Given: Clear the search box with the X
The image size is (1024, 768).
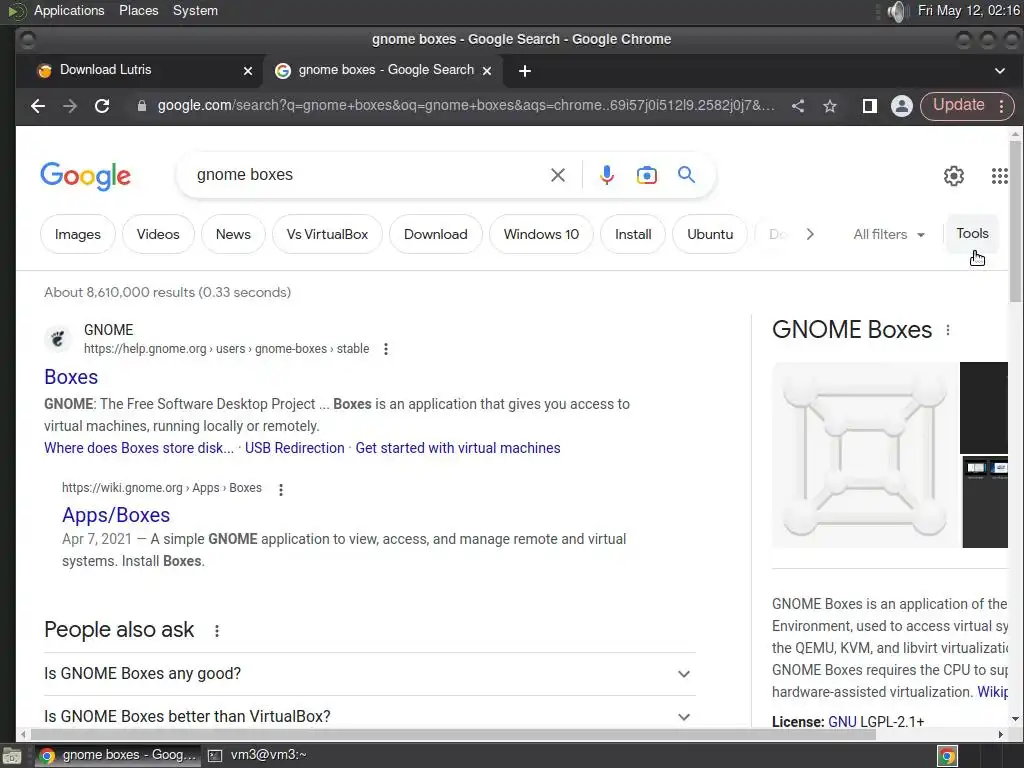Looking at the screenshot, I should coord(558,175).
